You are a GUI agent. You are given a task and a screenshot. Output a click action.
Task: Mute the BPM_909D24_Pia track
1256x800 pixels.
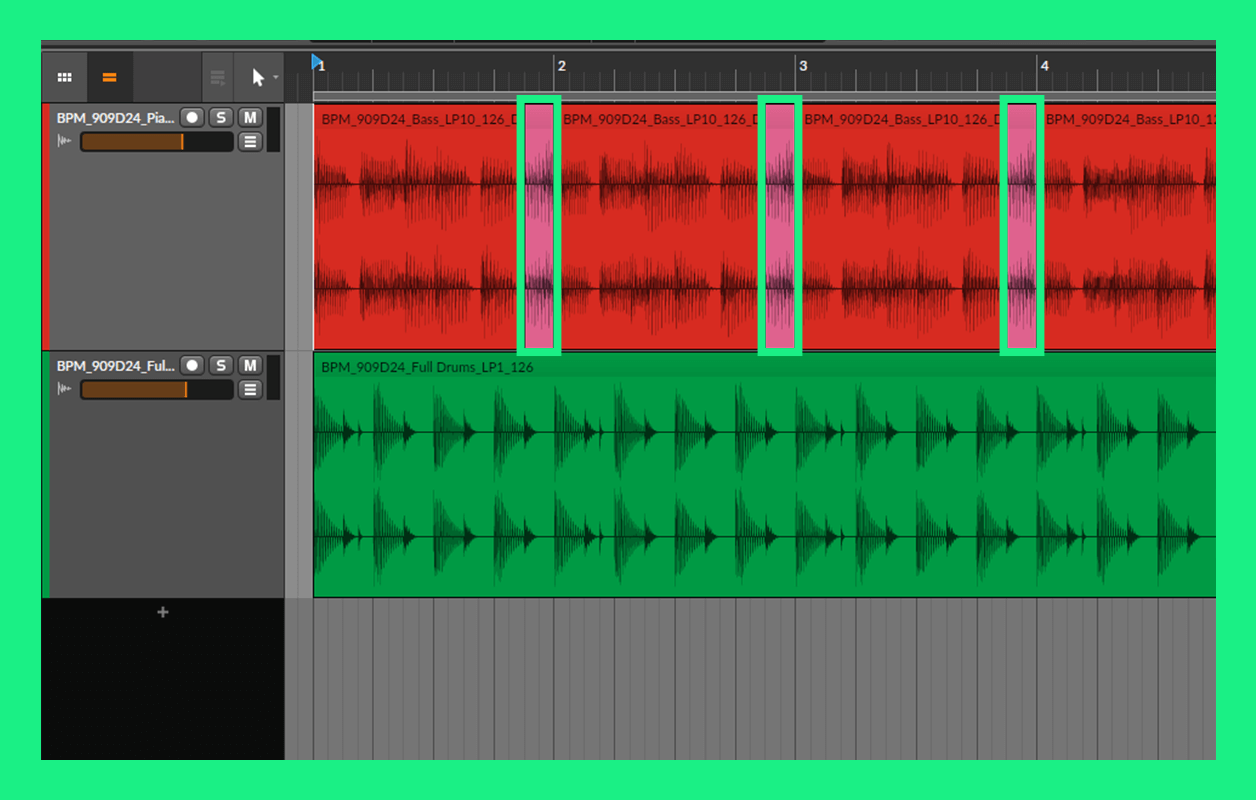pos(250,118)
